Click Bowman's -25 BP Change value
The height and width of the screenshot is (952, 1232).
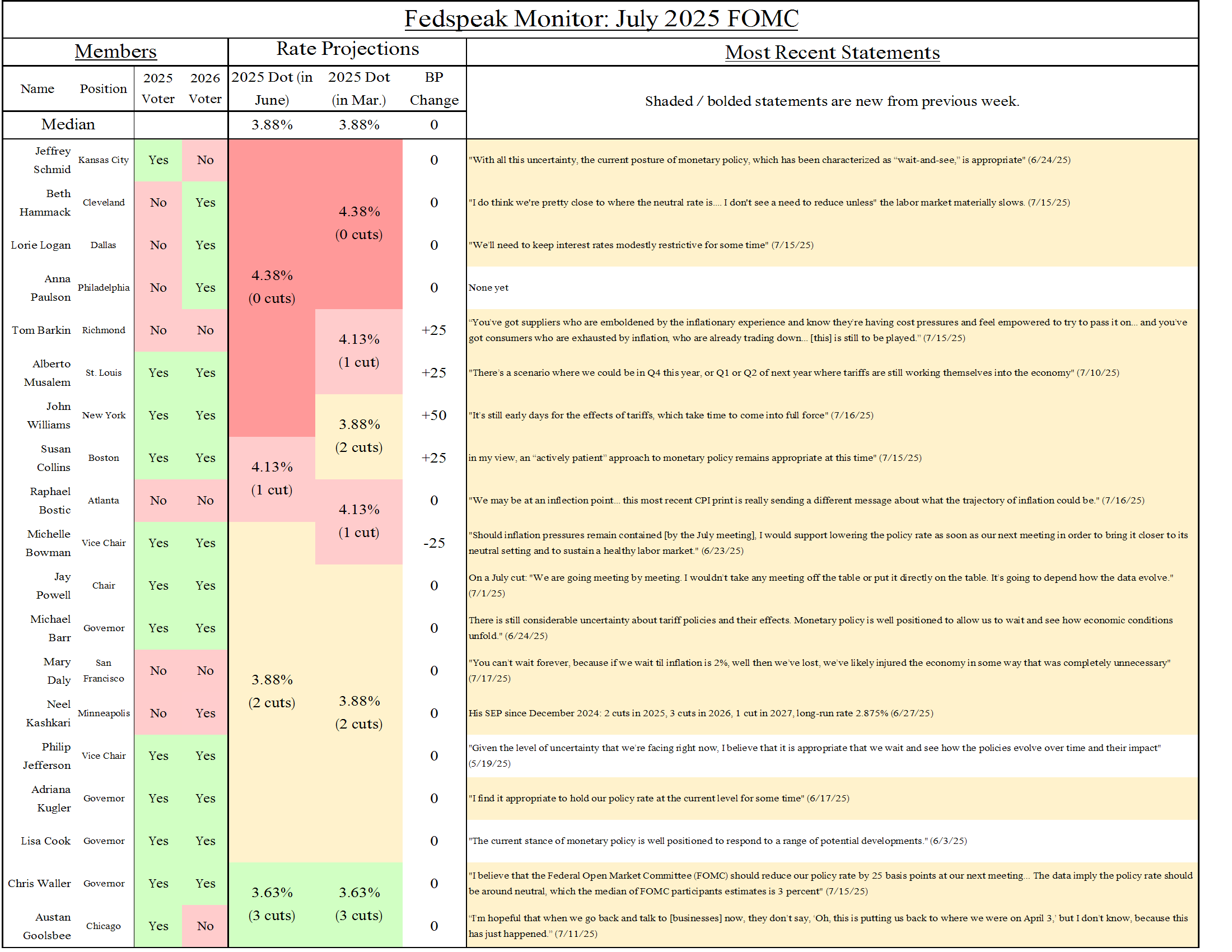coord(435,543)
